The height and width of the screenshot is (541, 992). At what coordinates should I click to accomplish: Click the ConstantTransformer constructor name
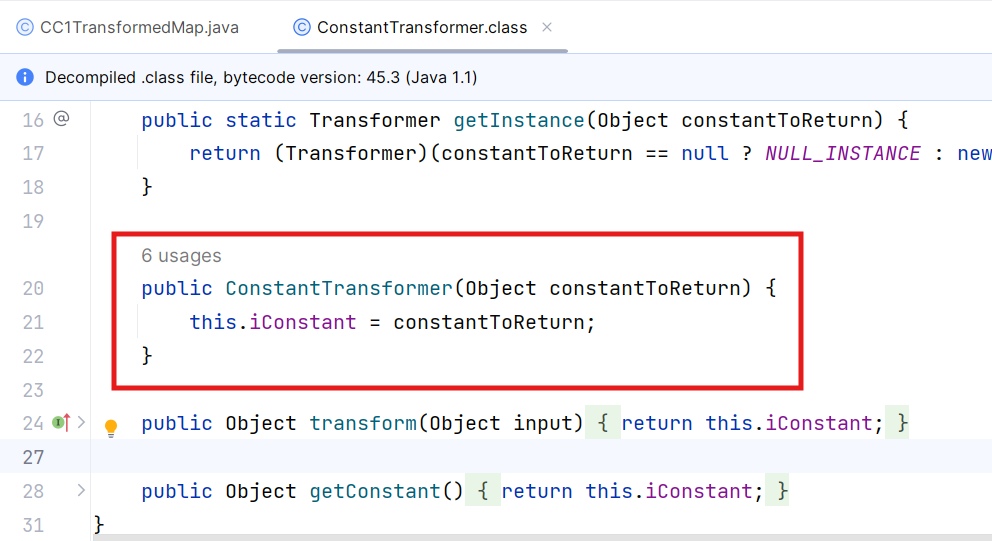pos(339,289)
